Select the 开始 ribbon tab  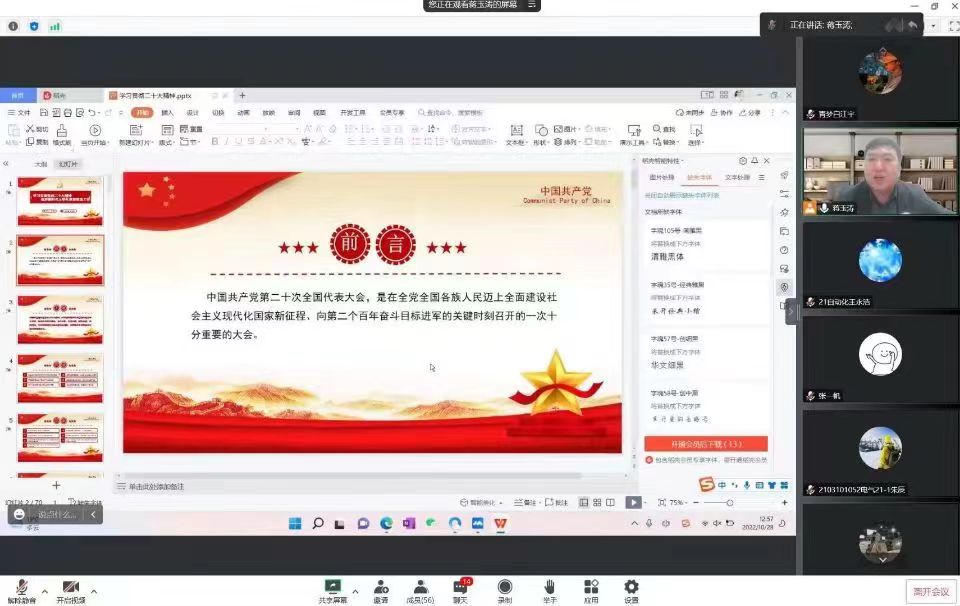pos(142,113)
